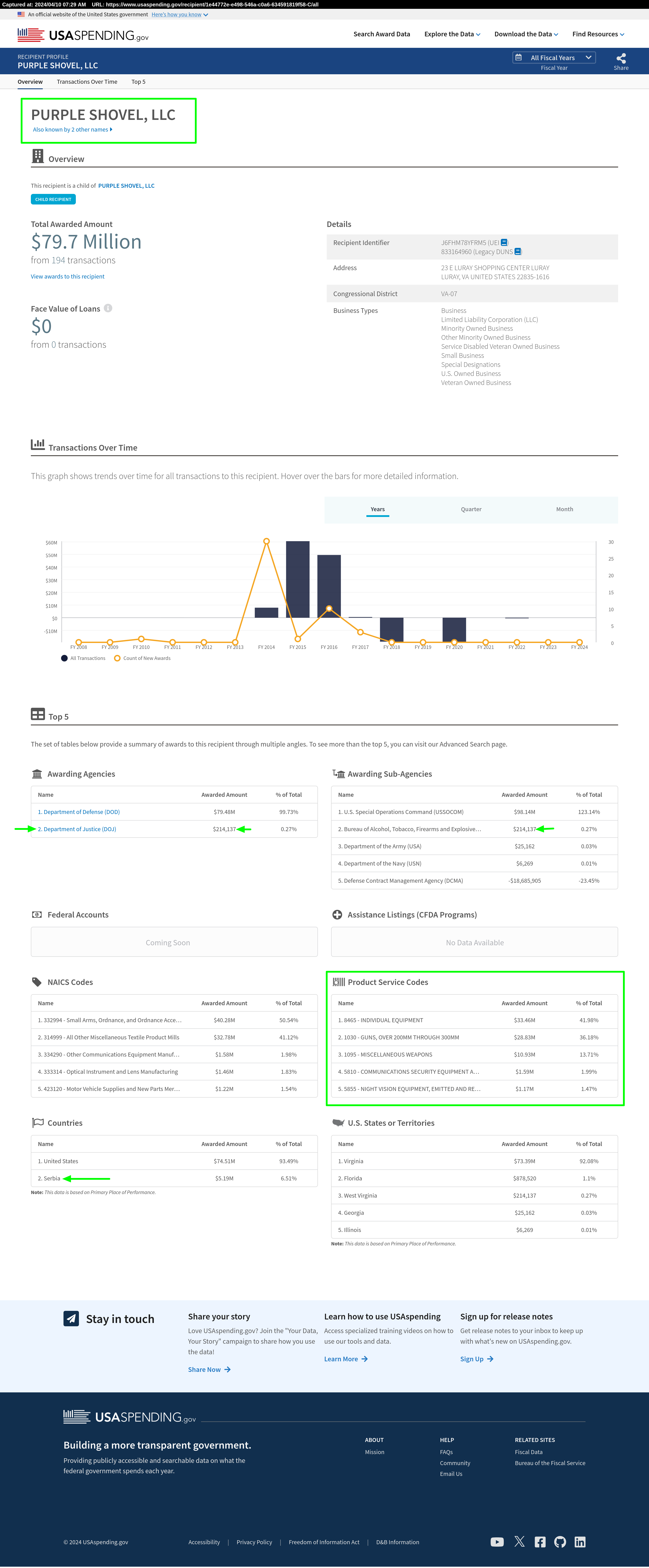Click the calendar icon beside All Fiscal Years
Screen dimensions: 649x1568
[519, 58]
